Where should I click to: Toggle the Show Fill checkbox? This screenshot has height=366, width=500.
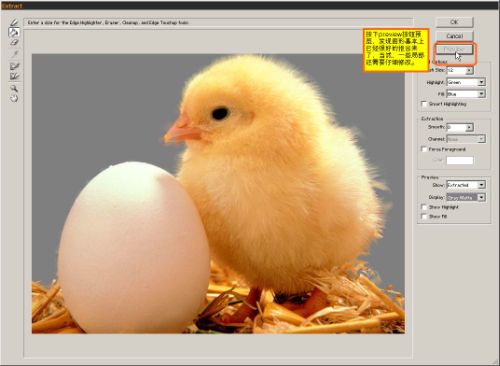tap(424, 217)
